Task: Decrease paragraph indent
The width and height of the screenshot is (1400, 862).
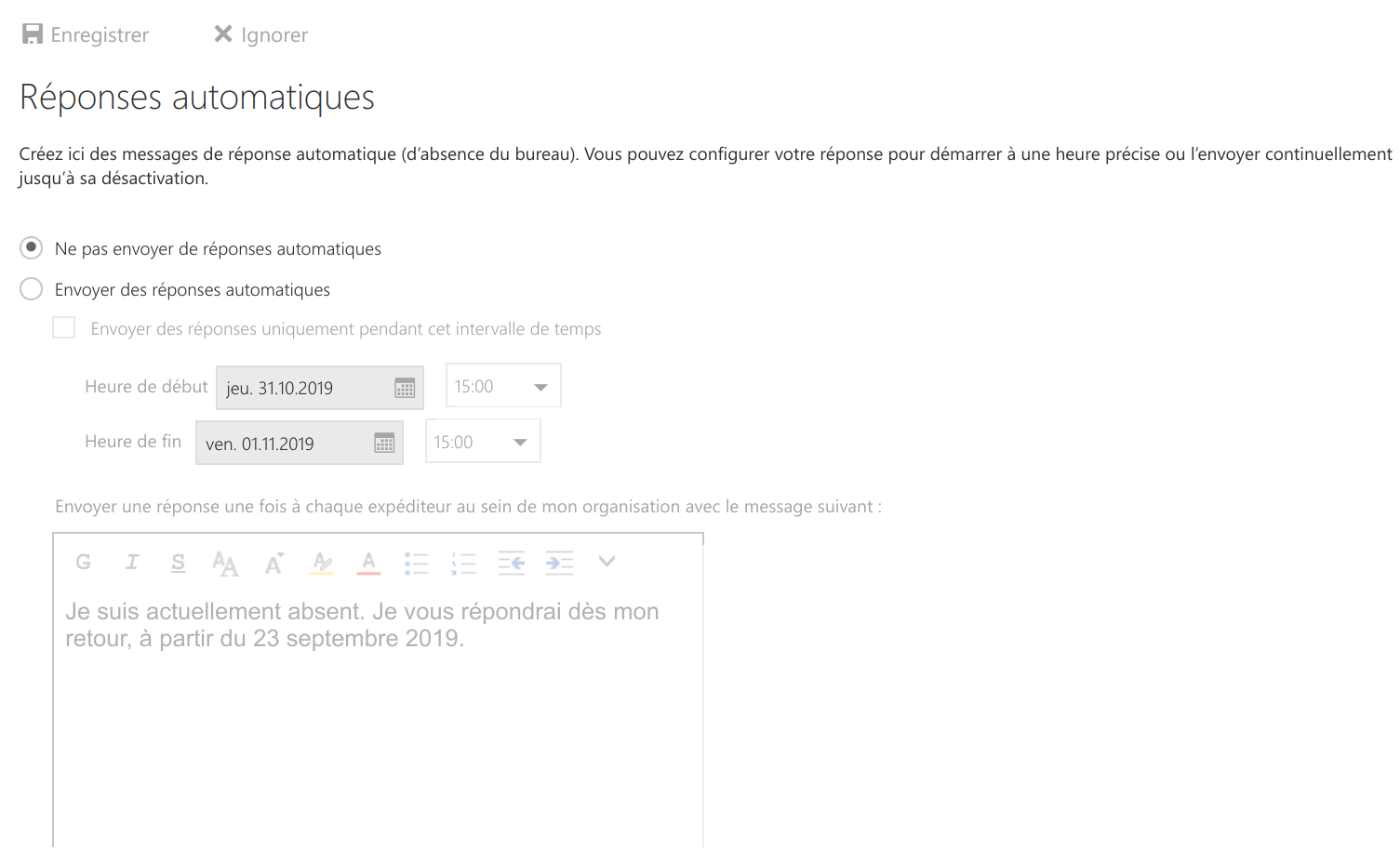Action: pyautogui.click(x=511, y=563)
